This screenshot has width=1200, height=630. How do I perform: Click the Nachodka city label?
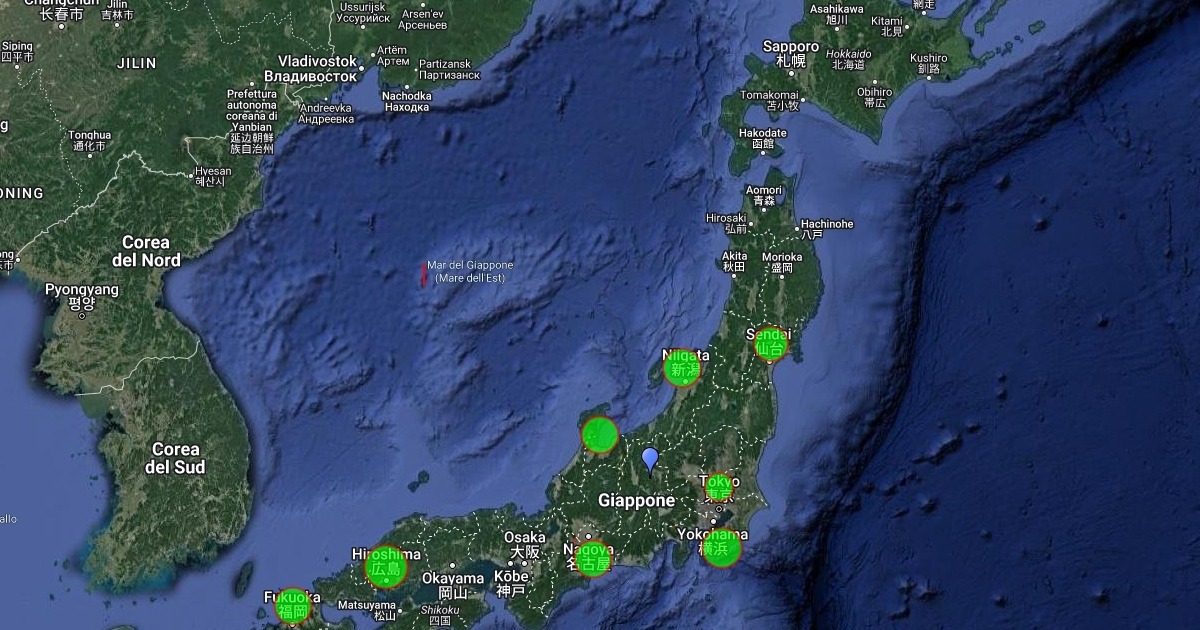click(x=407, y=101)
